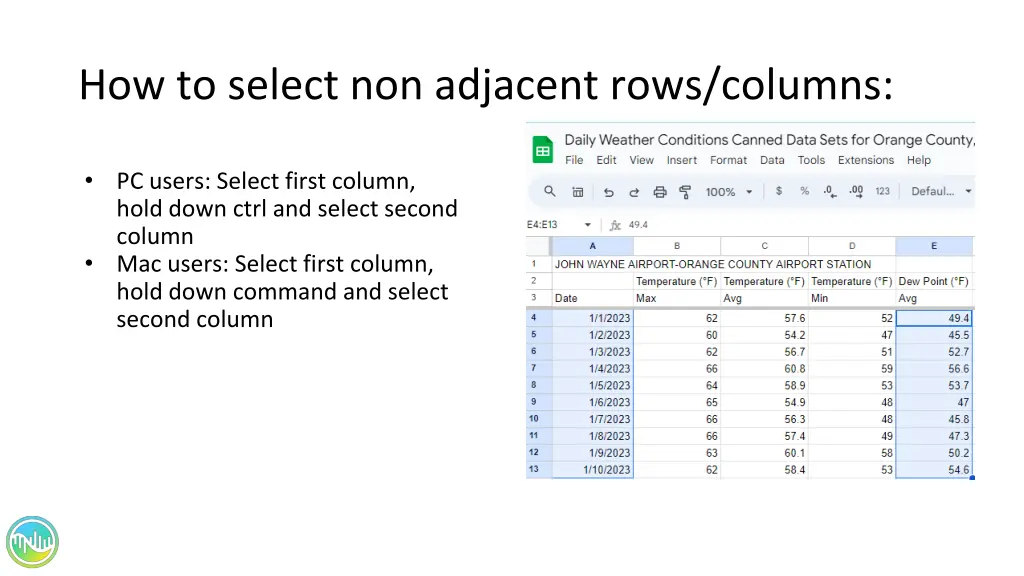This screenshot has height=576, width=1024.
Task: Open the Google Sheets home icon
Action: point(542,150)
